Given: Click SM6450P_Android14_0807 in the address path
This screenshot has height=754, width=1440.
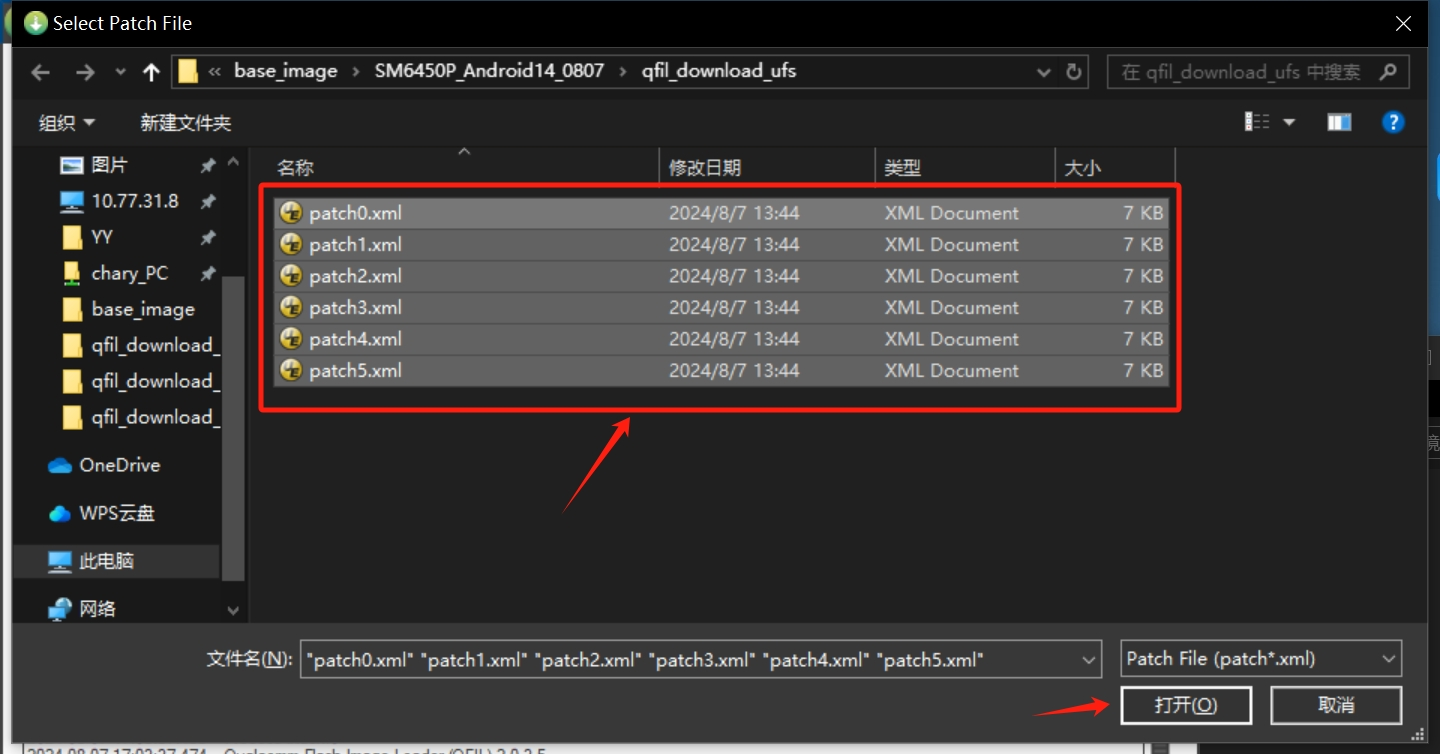Looking at the screenshot, I should click(489, 71).
